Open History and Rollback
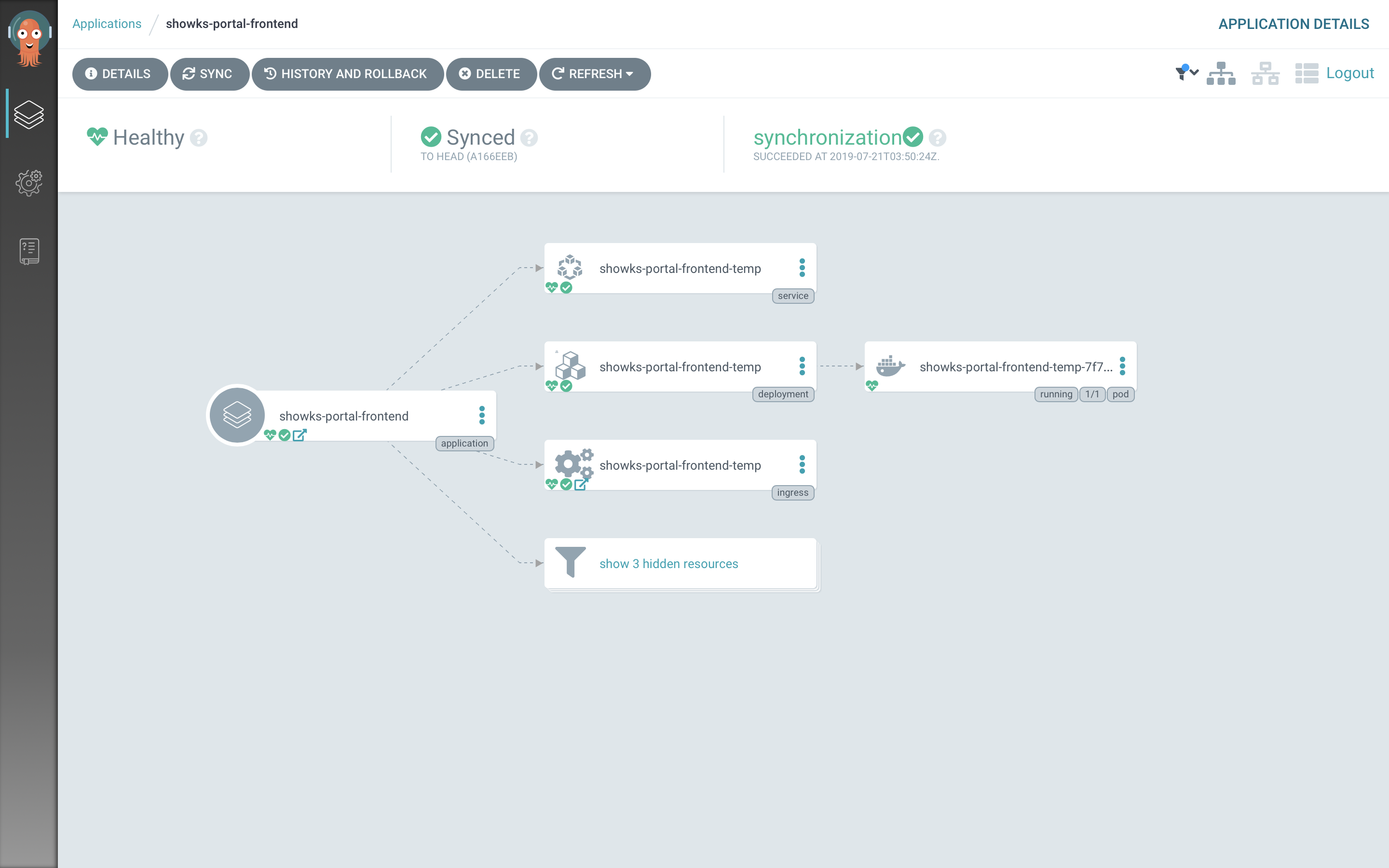Screen dimensions: 1389x868 [347, 74]
